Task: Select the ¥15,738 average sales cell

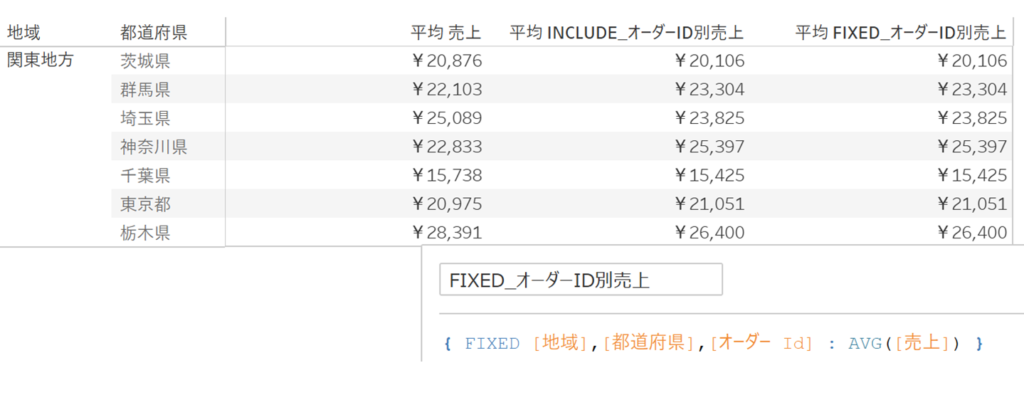Action: 447,177
